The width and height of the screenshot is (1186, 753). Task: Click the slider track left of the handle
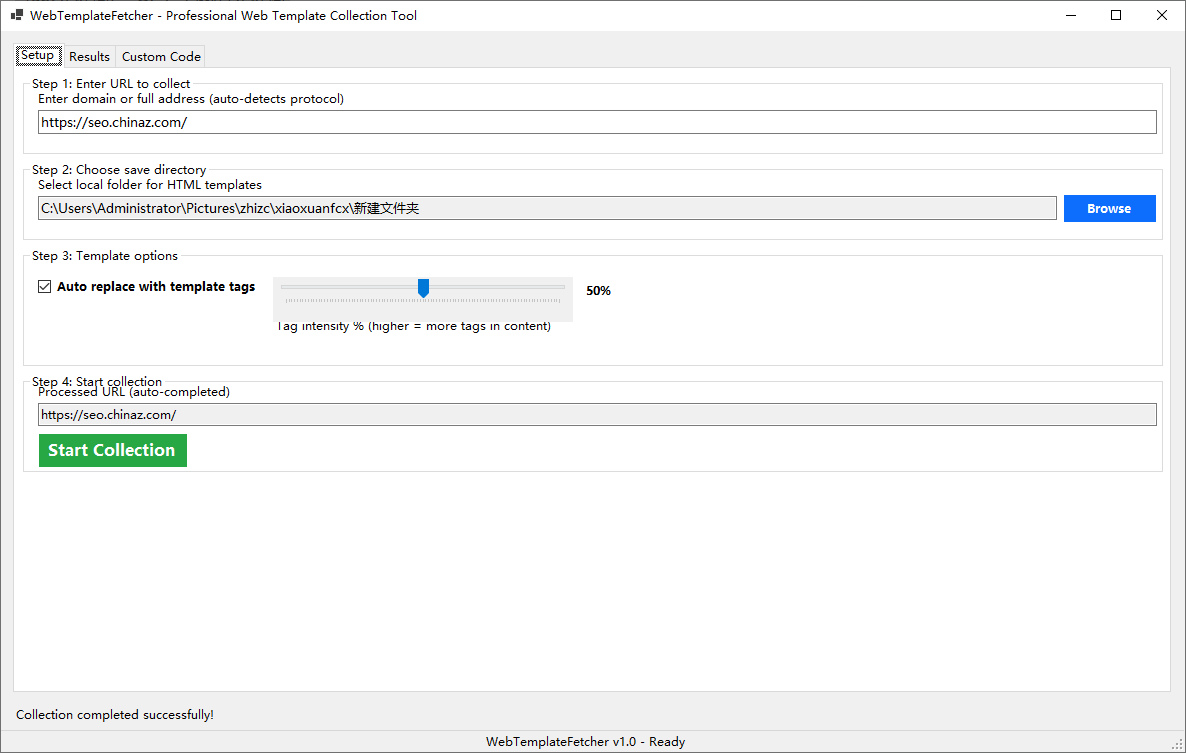pyautogui.click(x=350, y=287)
